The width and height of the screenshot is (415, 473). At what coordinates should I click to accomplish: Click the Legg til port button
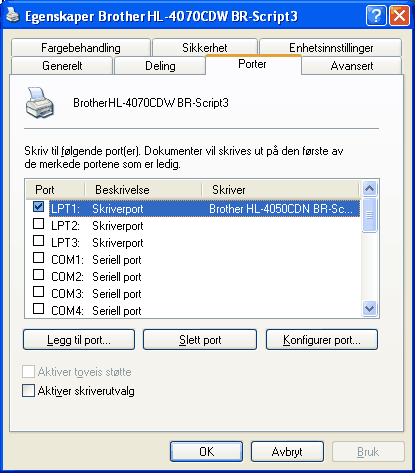(x=79, y=340)
